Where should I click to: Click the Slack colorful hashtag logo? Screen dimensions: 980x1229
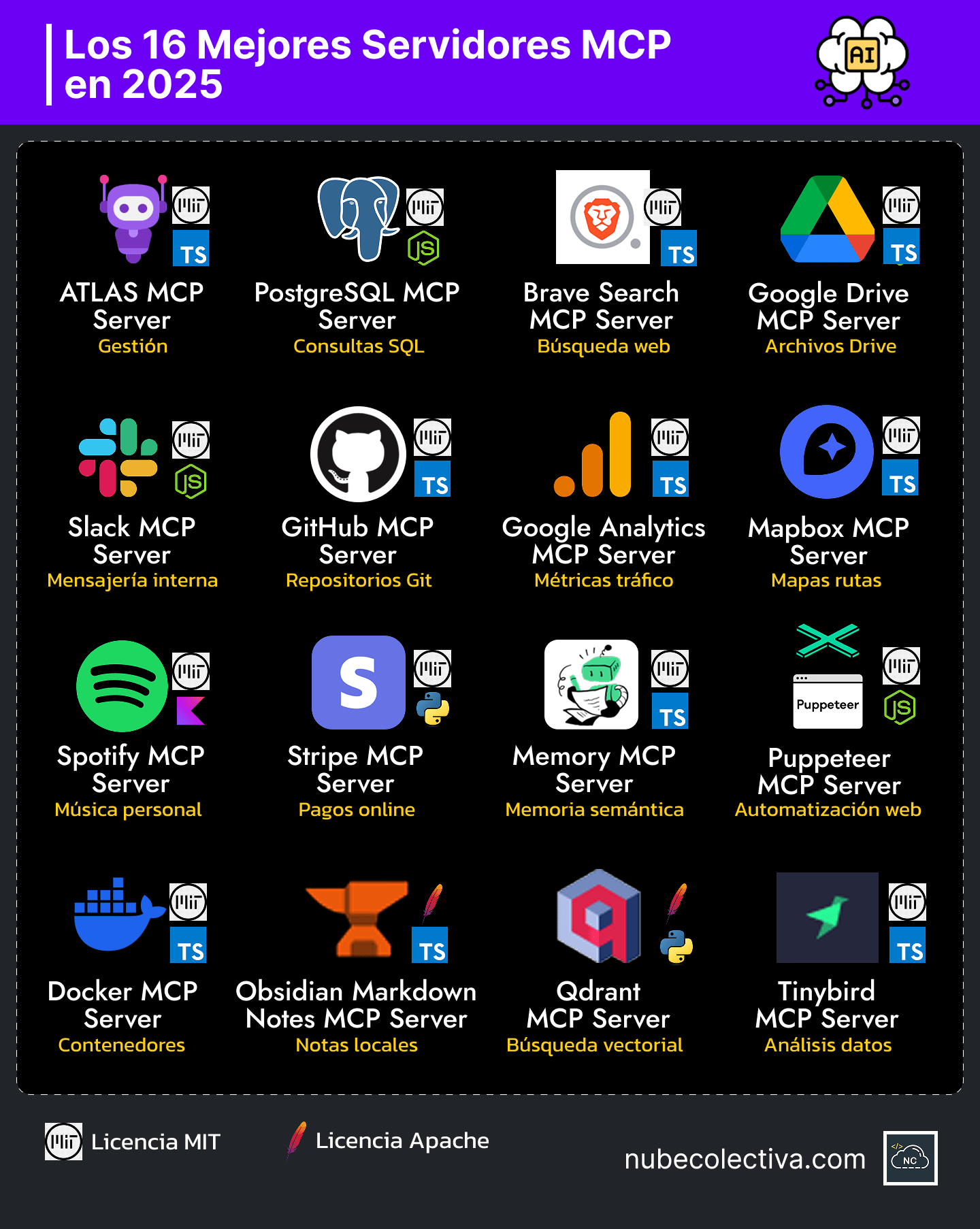point(118,457)
